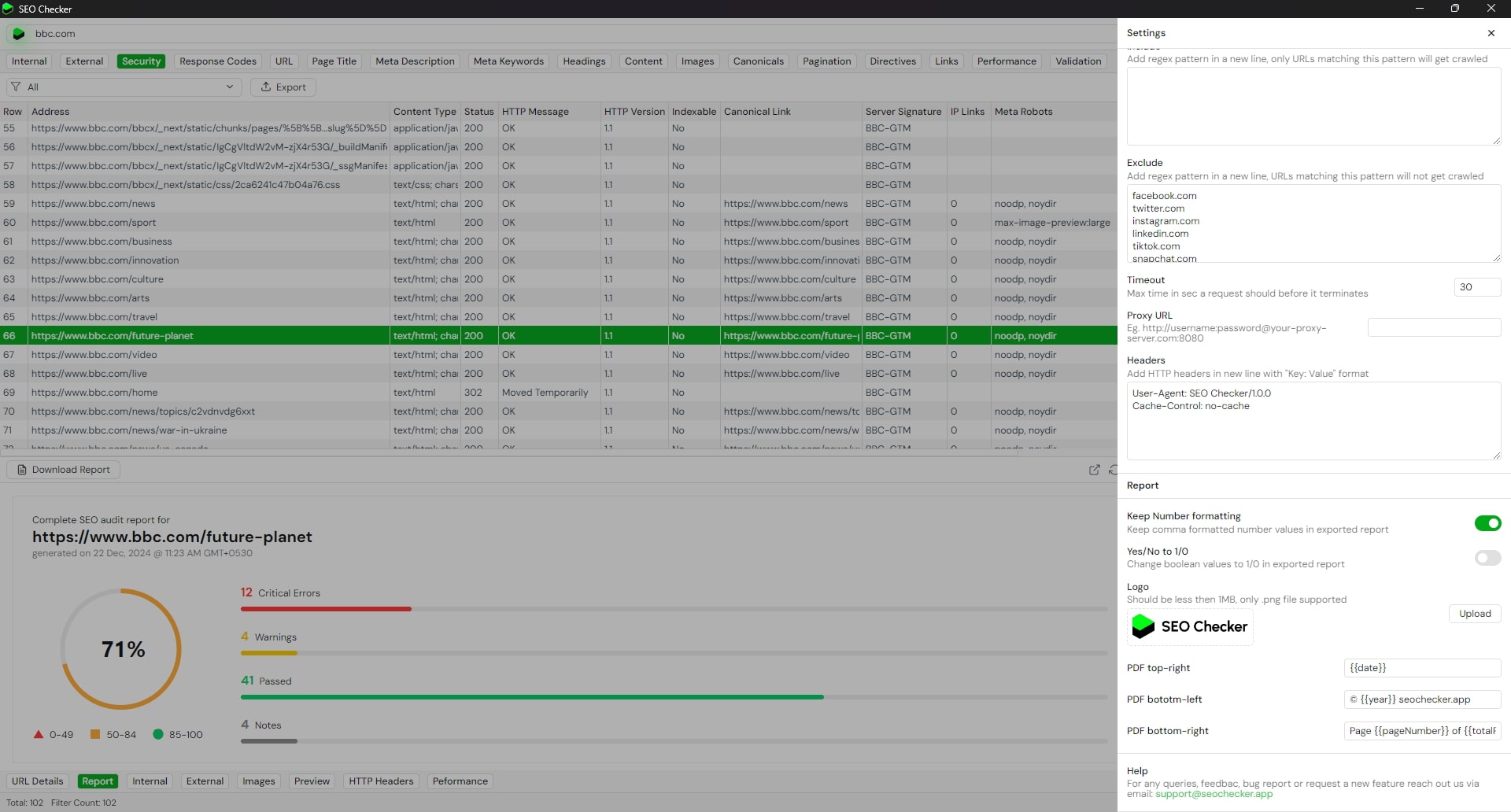Open the Preview bottom tab
This screenshot has height=812, width=1511.
click(312, 781)
